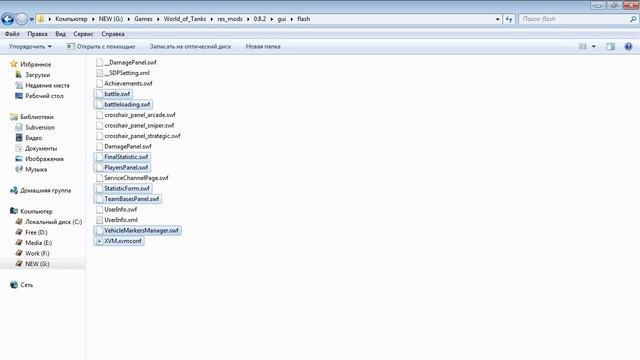This screenshot has height=360, width=640.
Task: Select Избранное in navigation pane
Action: [x=31, y=64]
